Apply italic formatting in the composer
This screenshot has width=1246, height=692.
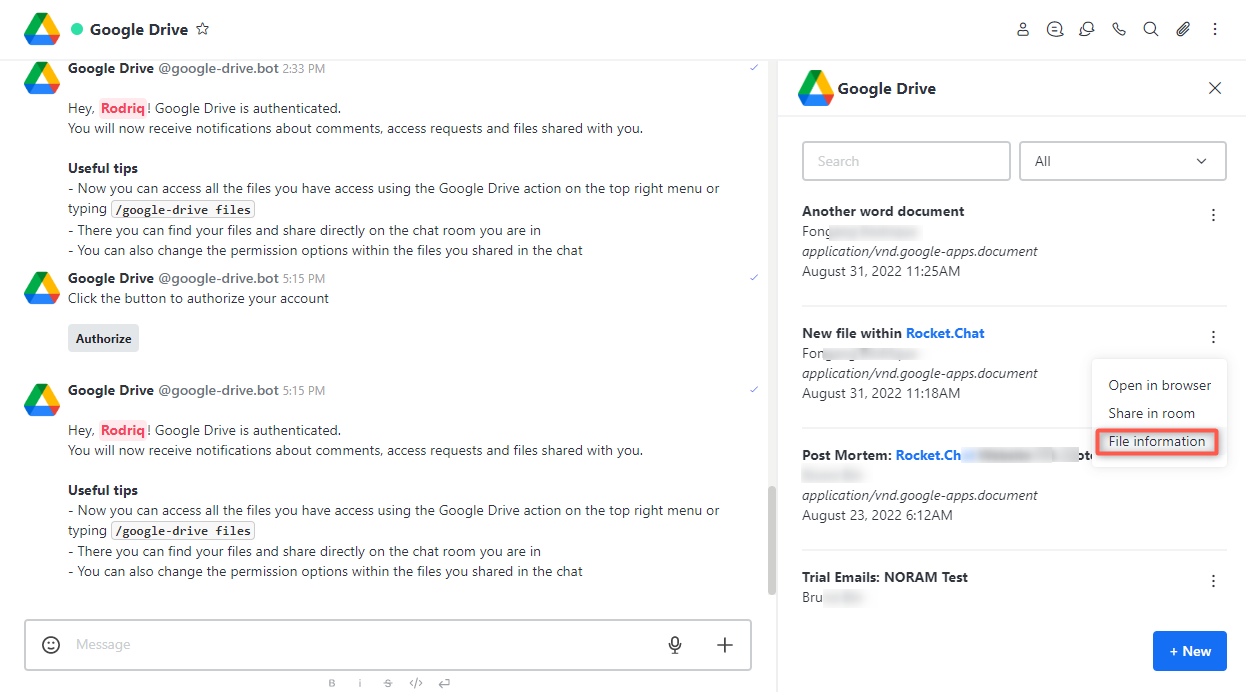point(360,683)
